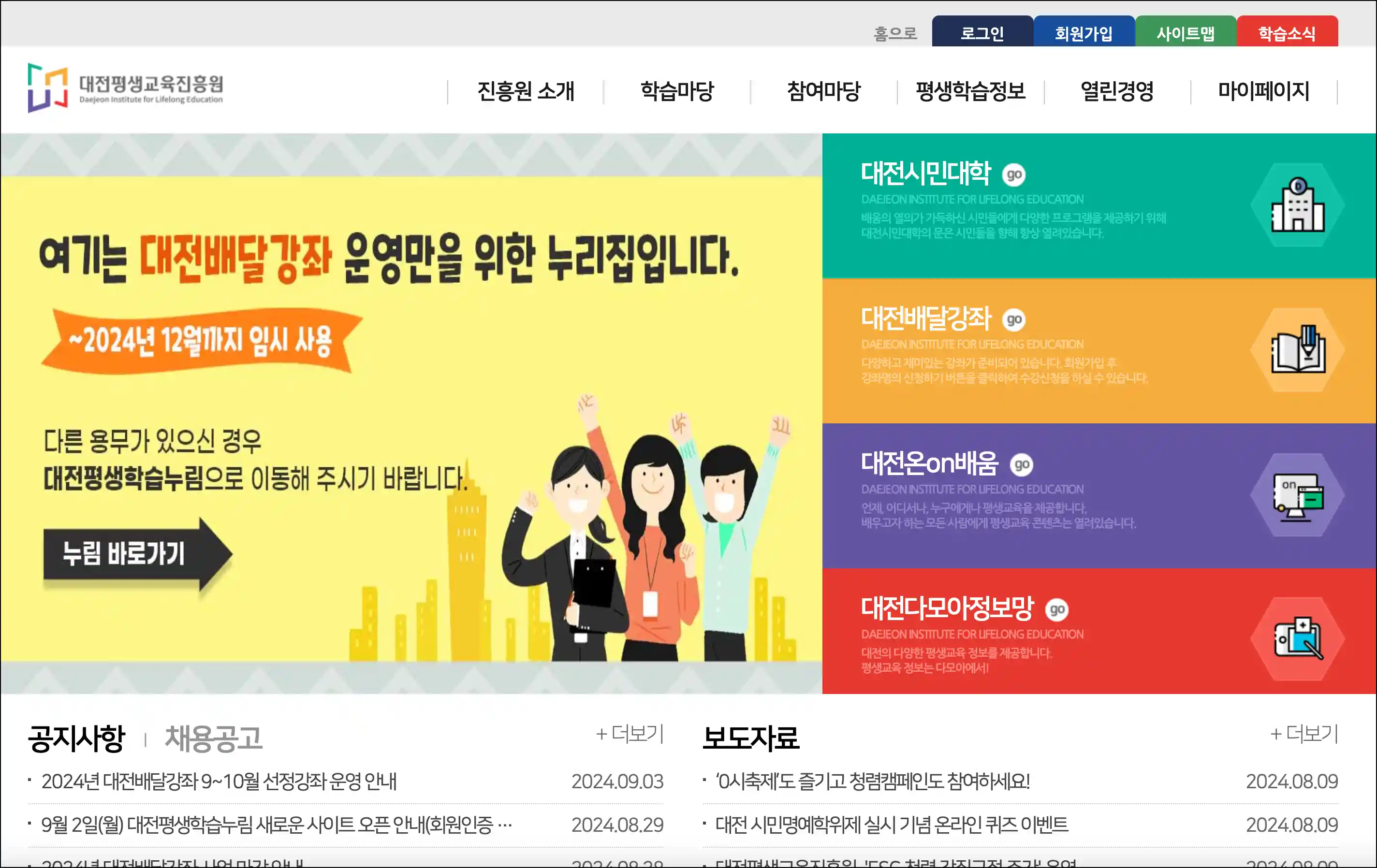Open 대전 시민명예학위제 실시 기념 온라인 퀴즈 이벤트
This screenshot has width=1377, height=868.
click(x=892, y=825)
